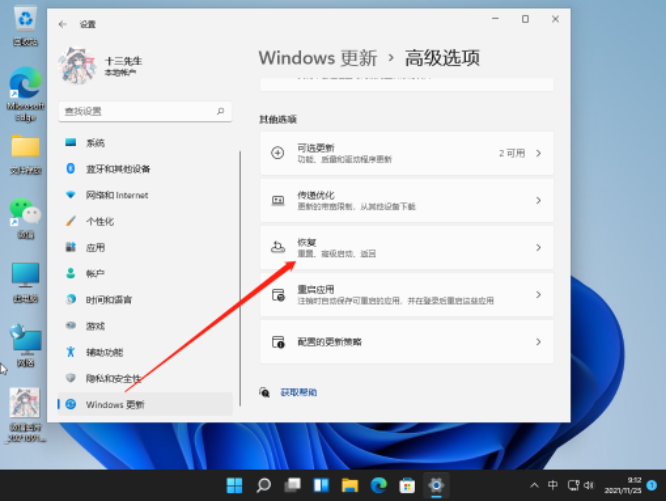Screen dimensions: 666x502
Task: Select 时间和语言 in the sidebar
Action: coord(109,299)
